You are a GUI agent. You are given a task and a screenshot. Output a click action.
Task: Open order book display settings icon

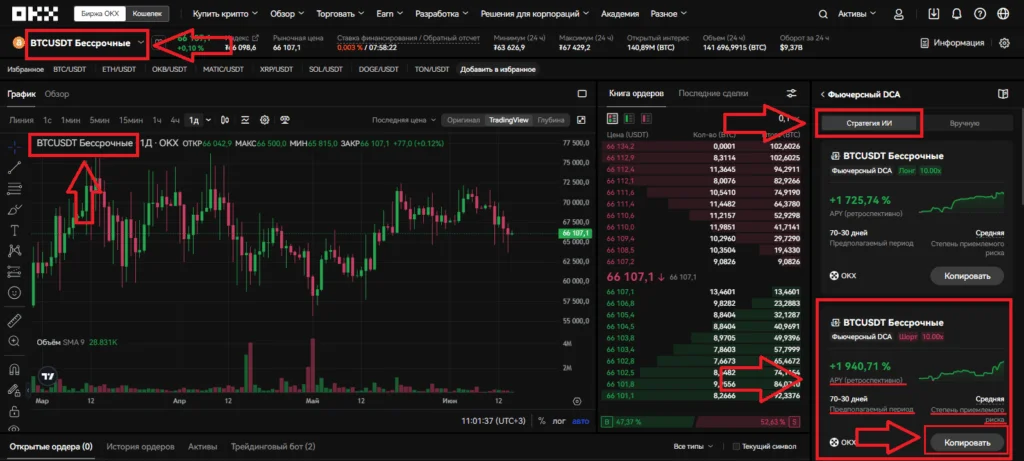click(792, 94)
